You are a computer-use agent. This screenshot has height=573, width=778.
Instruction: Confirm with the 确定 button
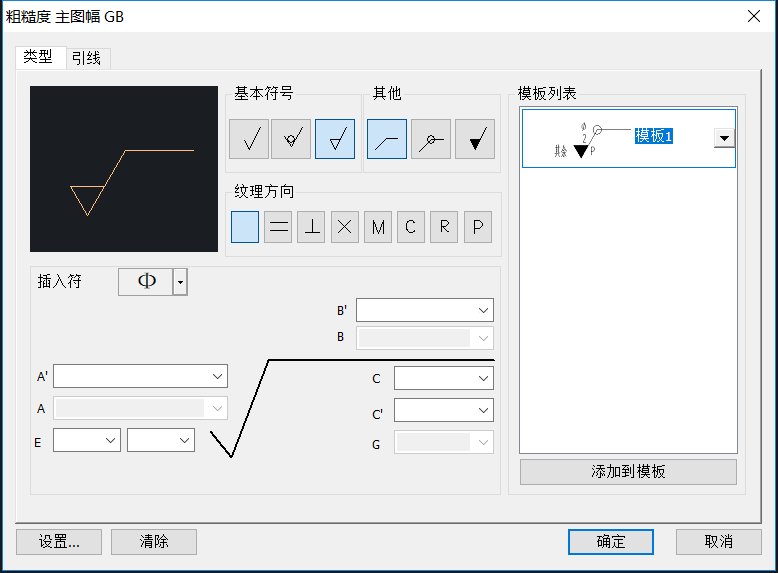(x=611, y=541)
